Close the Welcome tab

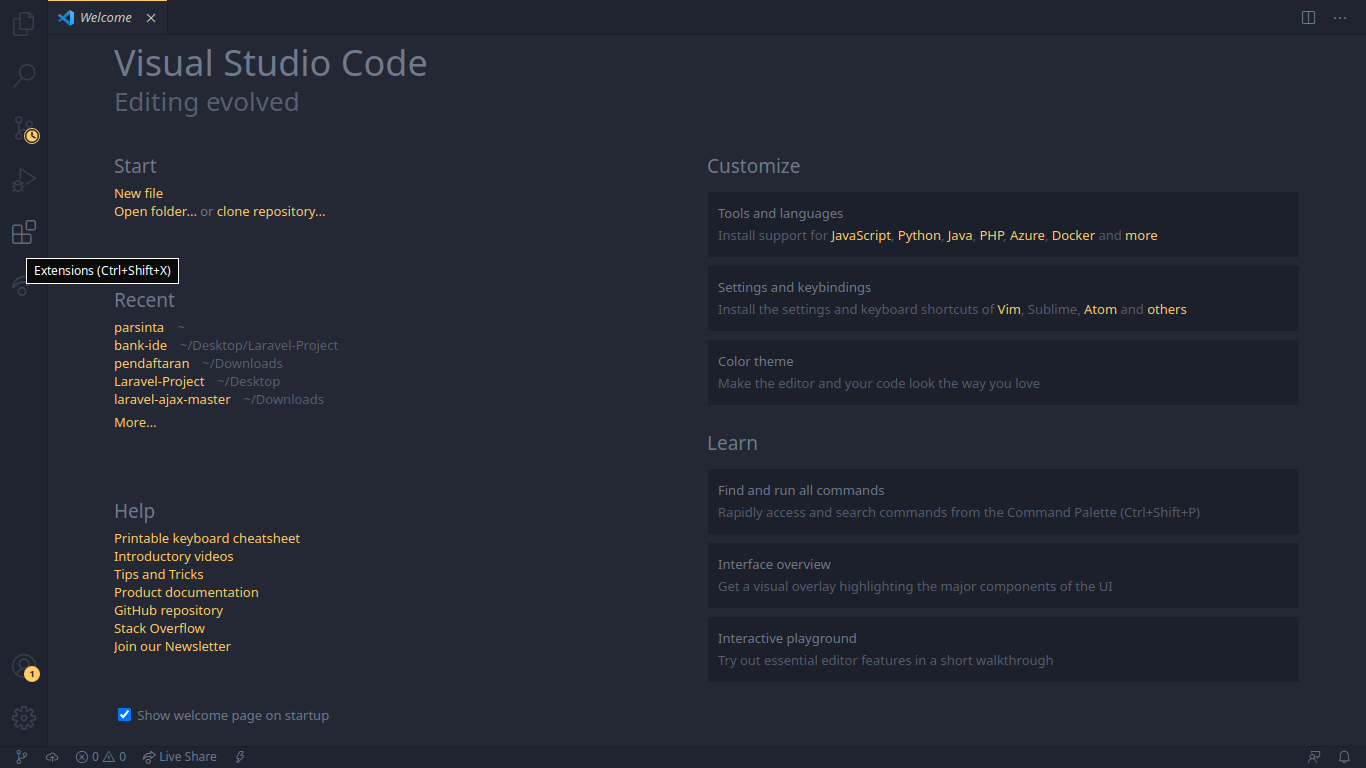tap(151, 18)
